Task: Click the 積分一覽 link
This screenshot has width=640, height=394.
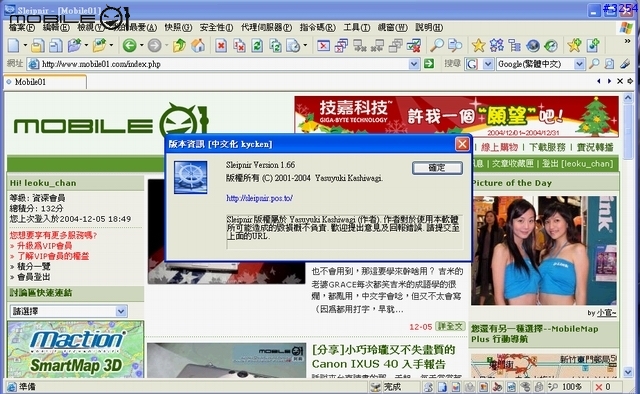Action: 33,266
